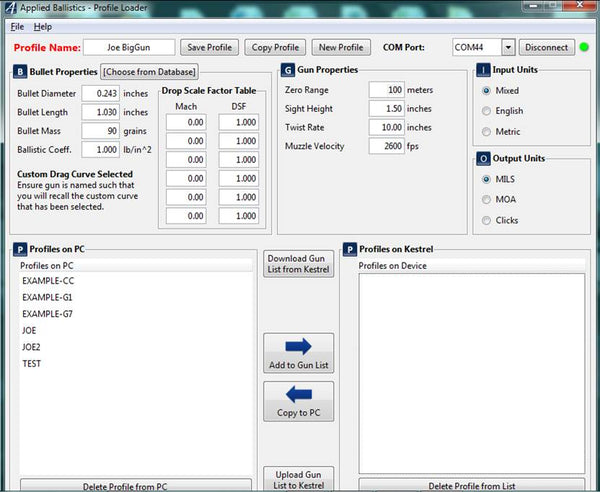Image resolution: width=600 pixels, height=492 pixels.
Task: Click the Gun Properties 'G' section icon
Action: coord(288,71)
